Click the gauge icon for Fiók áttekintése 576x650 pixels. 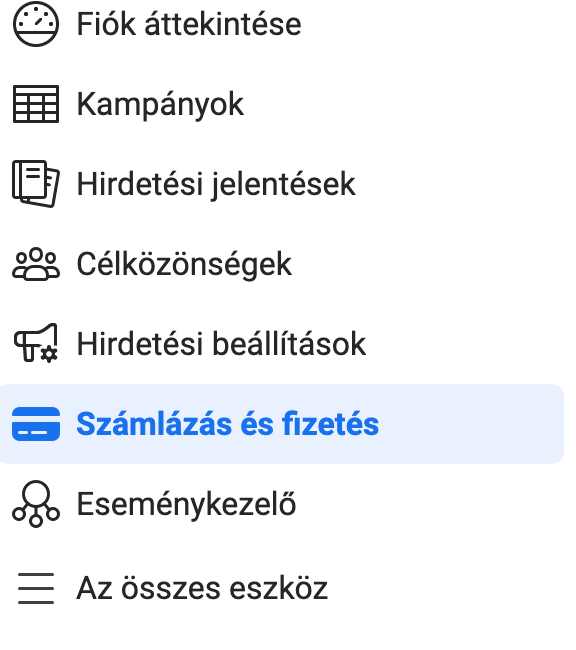pyautogui.click(x=36, y=24)
